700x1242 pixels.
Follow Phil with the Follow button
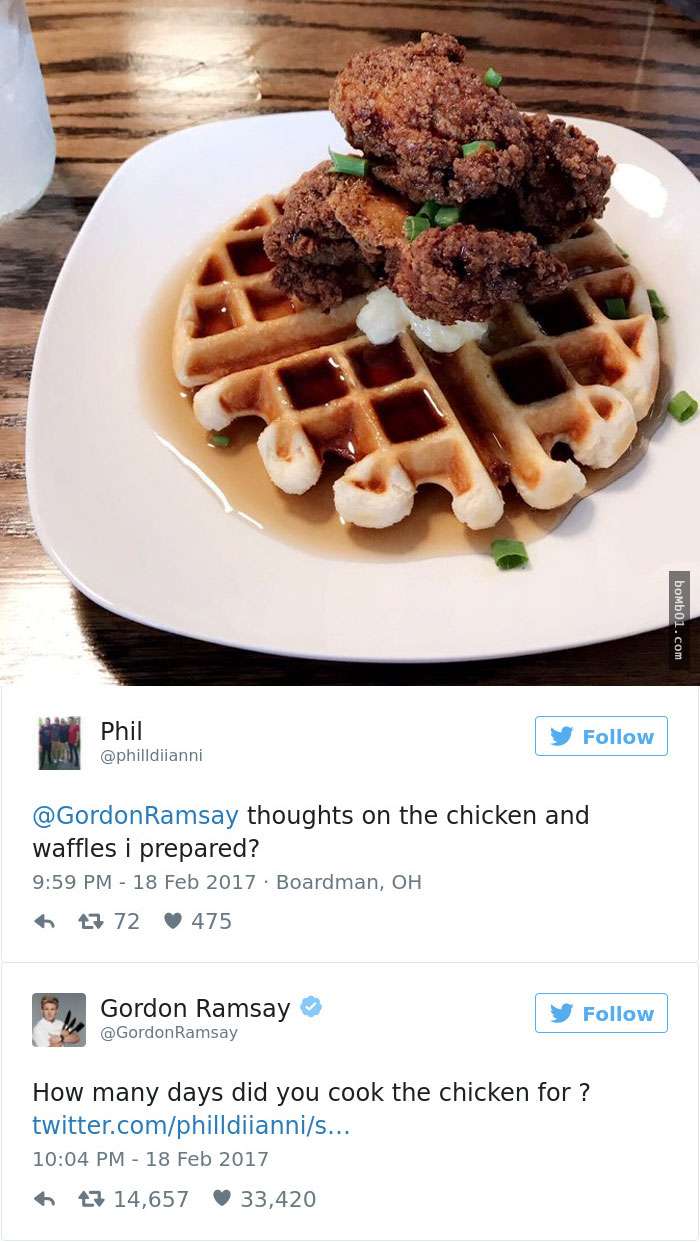click(x=601, y=736)
